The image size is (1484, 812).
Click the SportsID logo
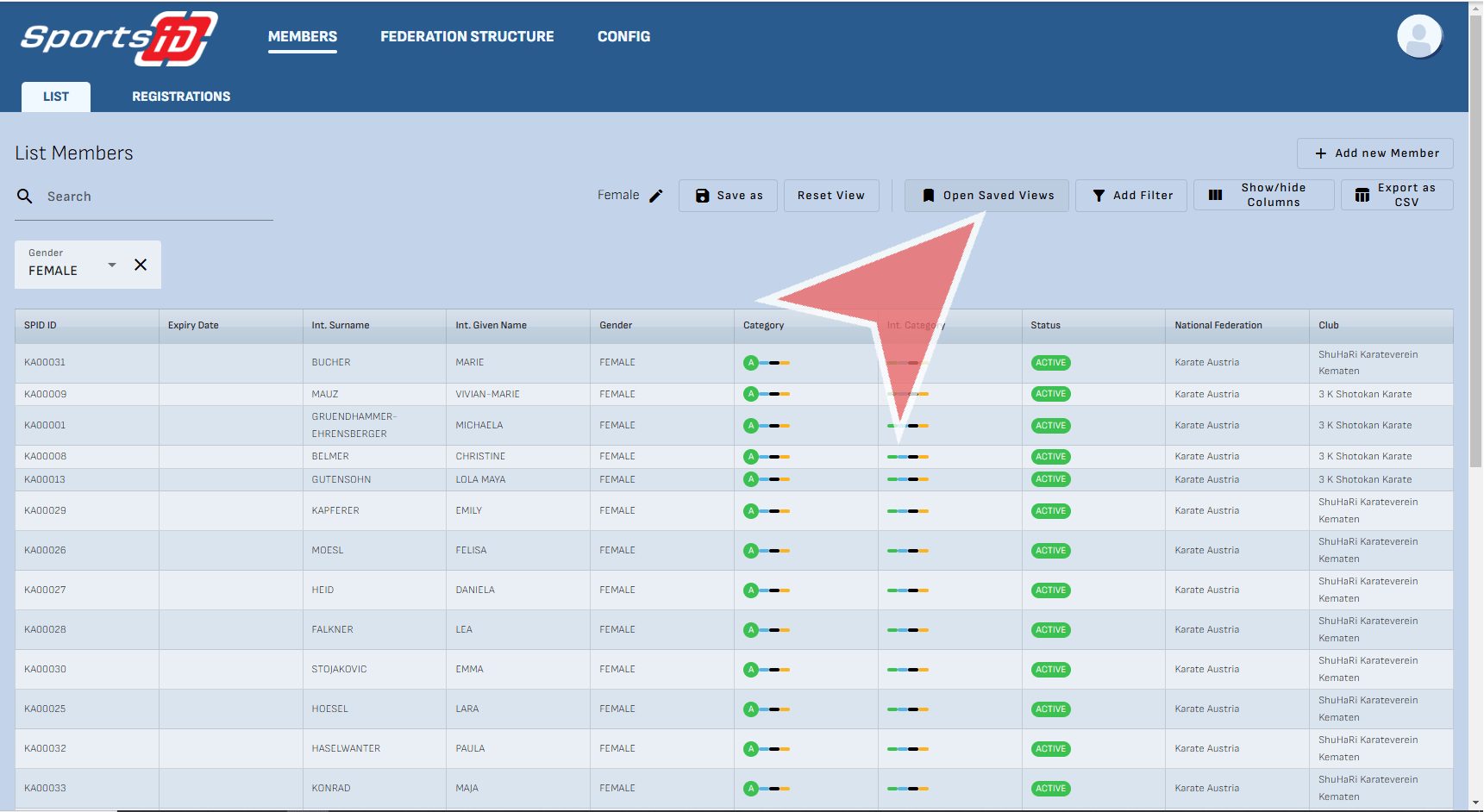[x=119, y=39]
